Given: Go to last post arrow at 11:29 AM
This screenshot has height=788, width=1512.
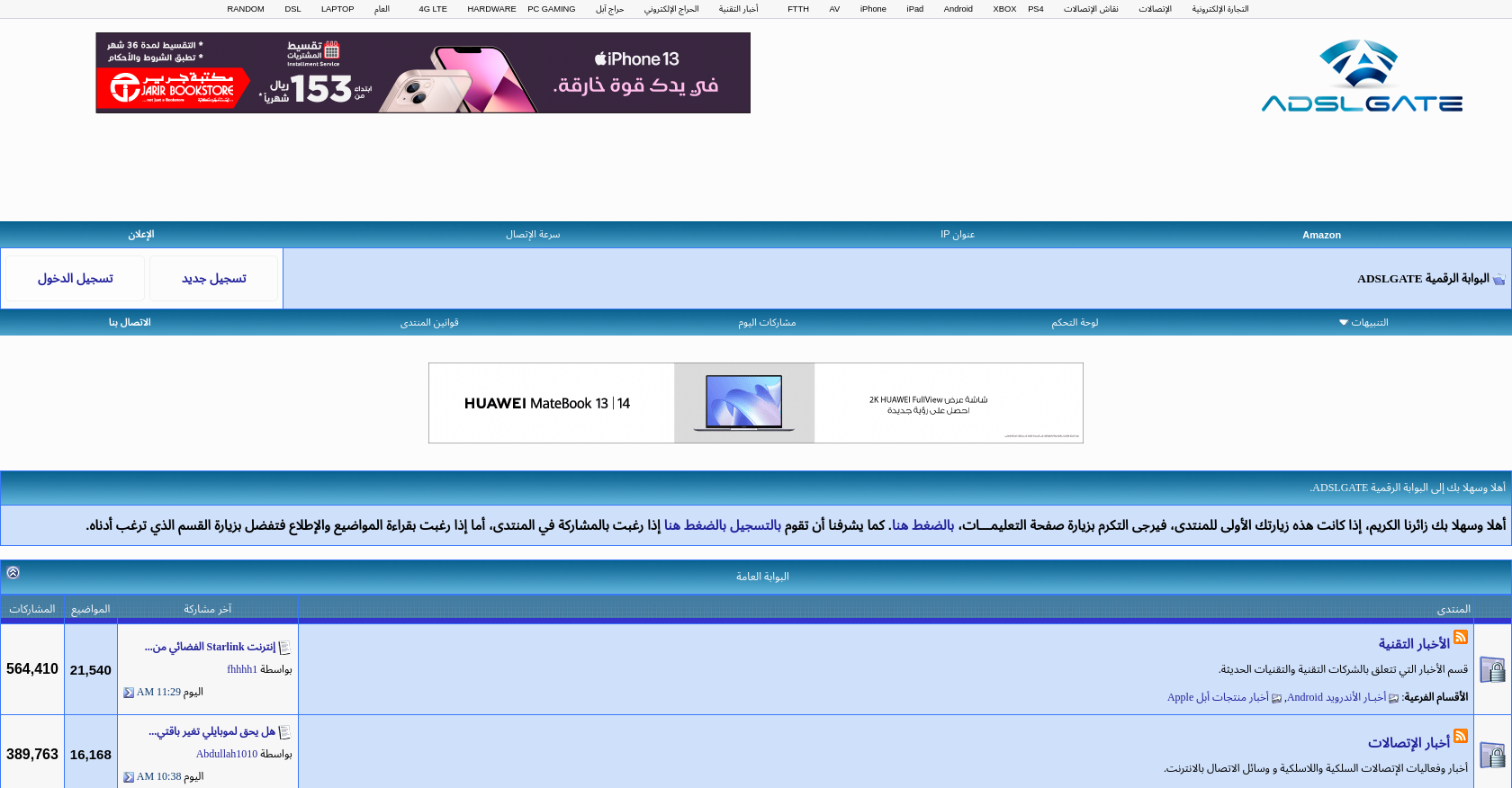Looking at the screenshot, I should pyautogui.click(x=129, y=693).
